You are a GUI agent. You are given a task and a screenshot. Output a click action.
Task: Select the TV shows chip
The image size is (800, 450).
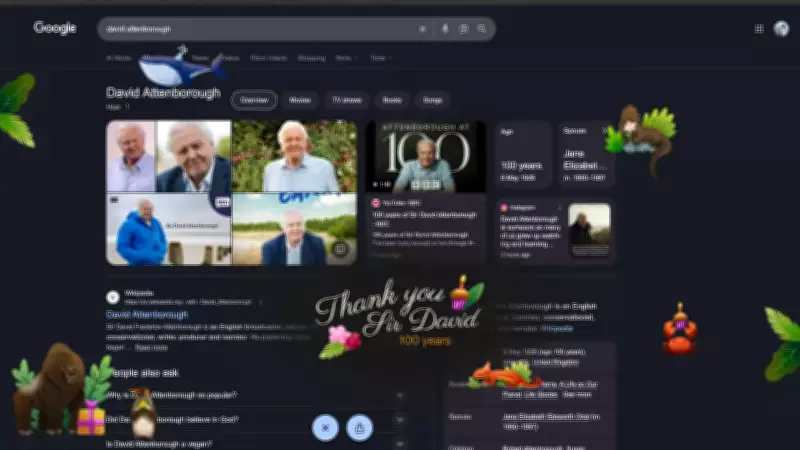[346, 100]
